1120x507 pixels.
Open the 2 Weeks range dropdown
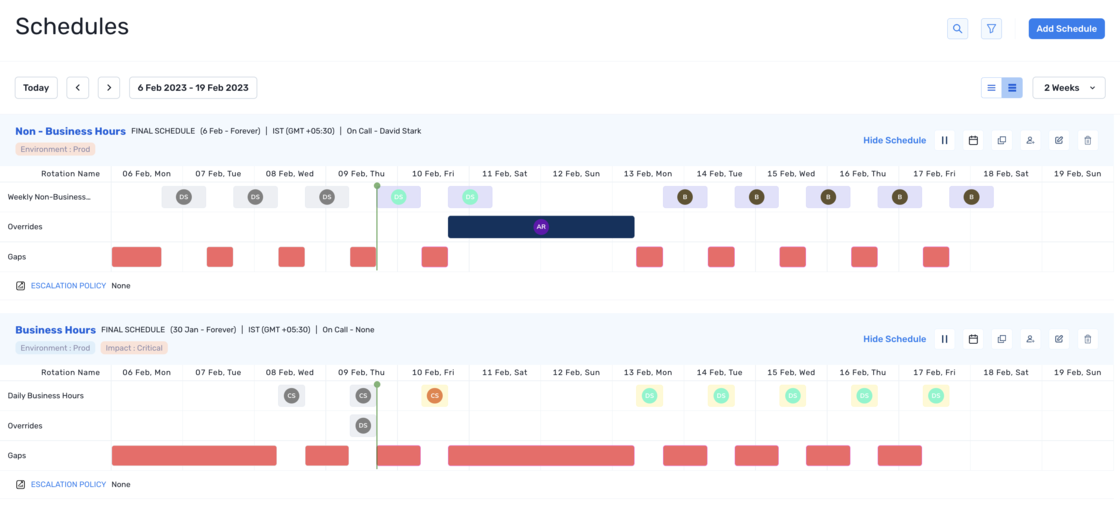click(1069, 88)
